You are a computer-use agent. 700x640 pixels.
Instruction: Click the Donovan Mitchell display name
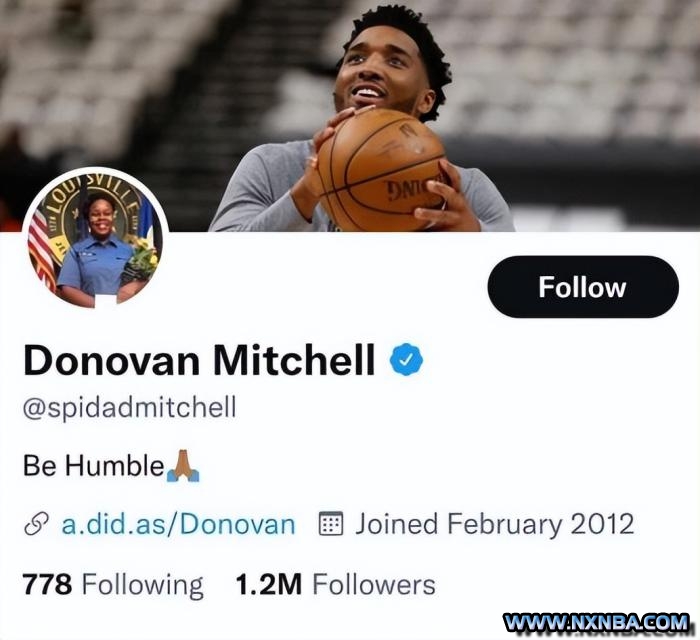199,360
